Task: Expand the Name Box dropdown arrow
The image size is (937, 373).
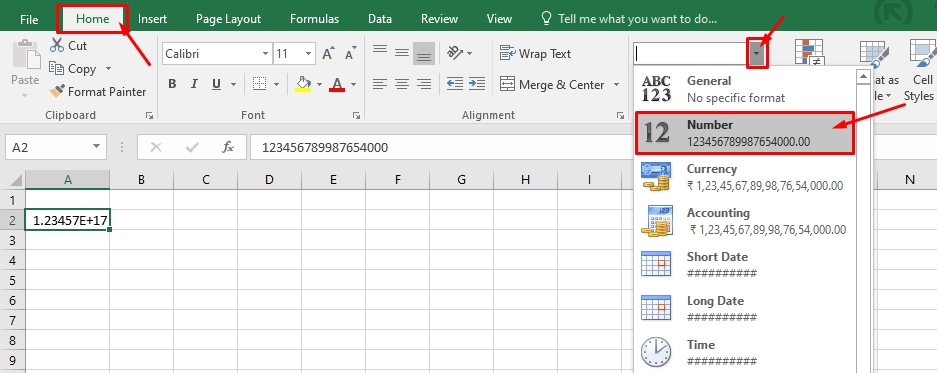Action: 96,147
